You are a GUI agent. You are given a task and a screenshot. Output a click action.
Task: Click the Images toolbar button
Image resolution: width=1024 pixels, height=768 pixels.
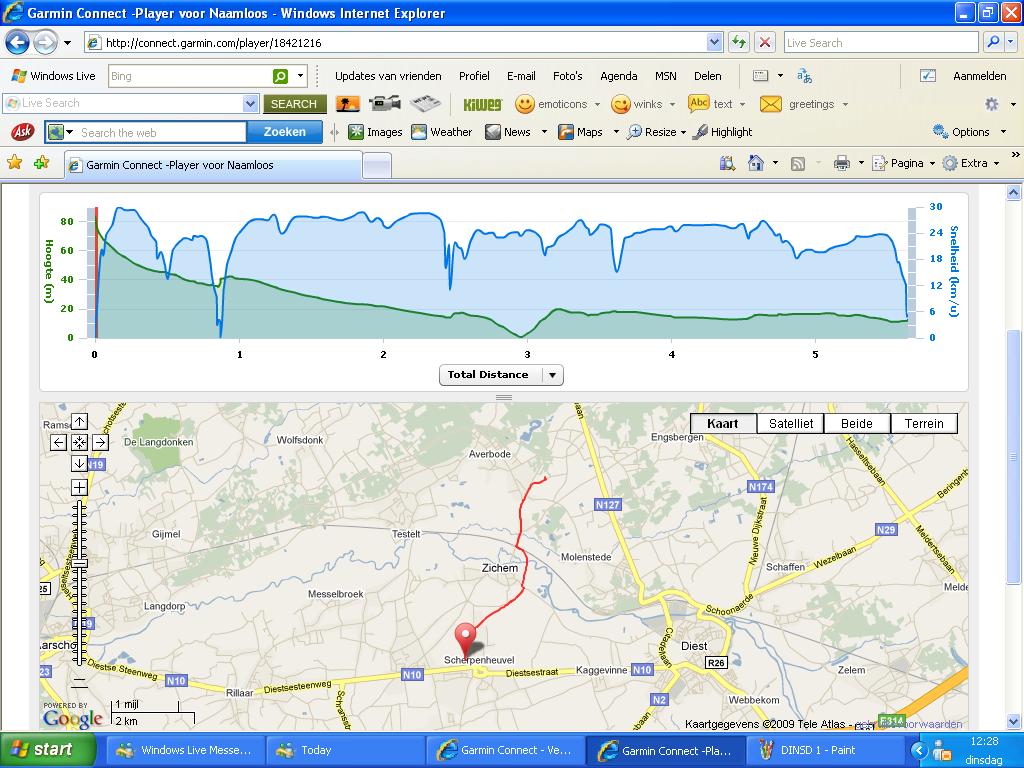375,132
